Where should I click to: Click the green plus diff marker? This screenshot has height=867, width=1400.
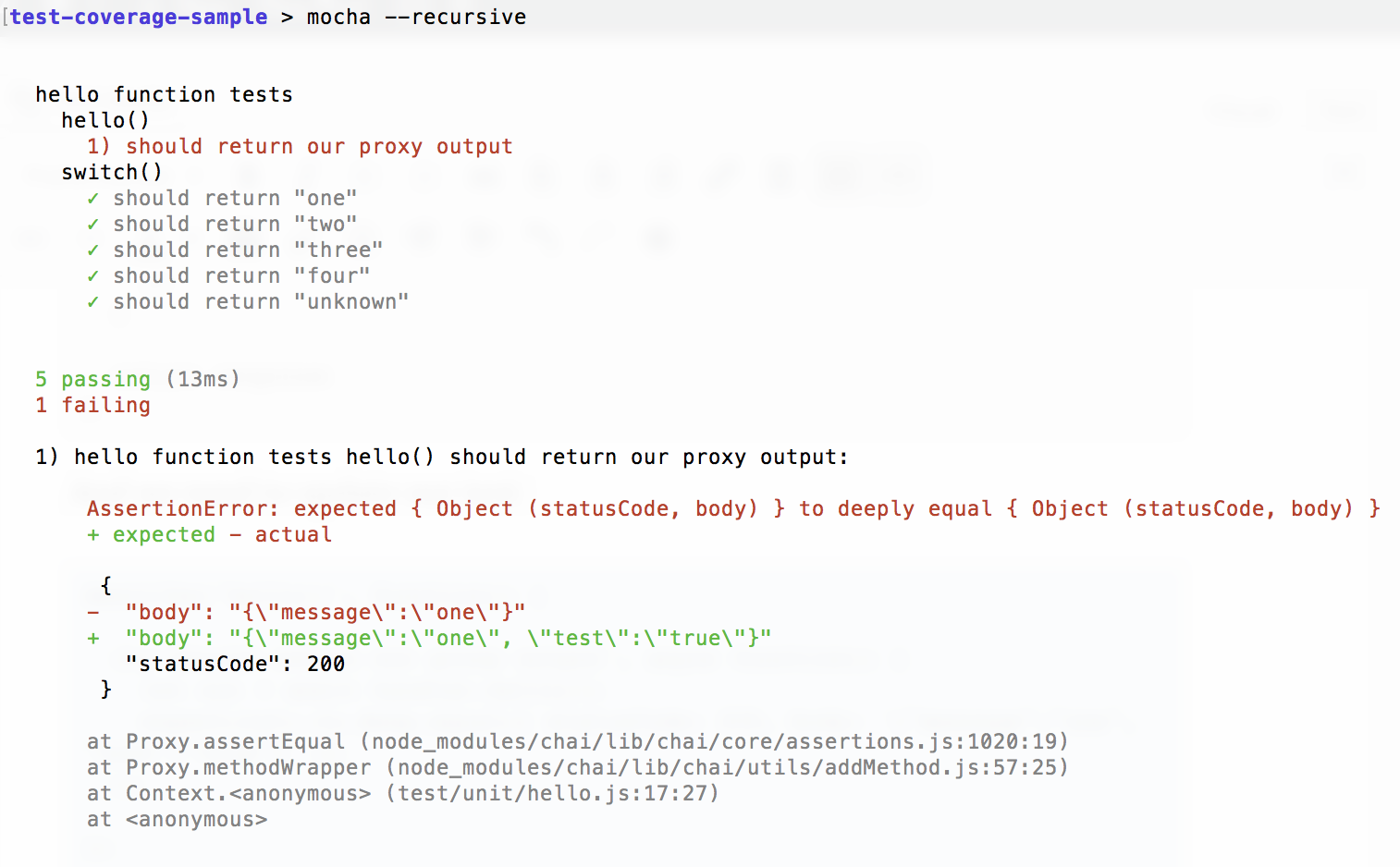pos(92,638)
